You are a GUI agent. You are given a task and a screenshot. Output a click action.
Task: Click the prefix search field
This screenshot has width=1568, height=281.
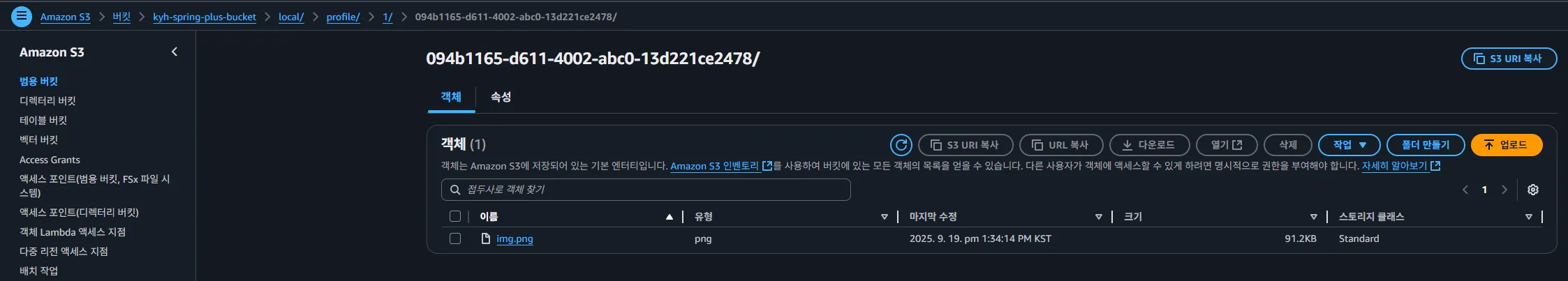click(x=646, y=190)
